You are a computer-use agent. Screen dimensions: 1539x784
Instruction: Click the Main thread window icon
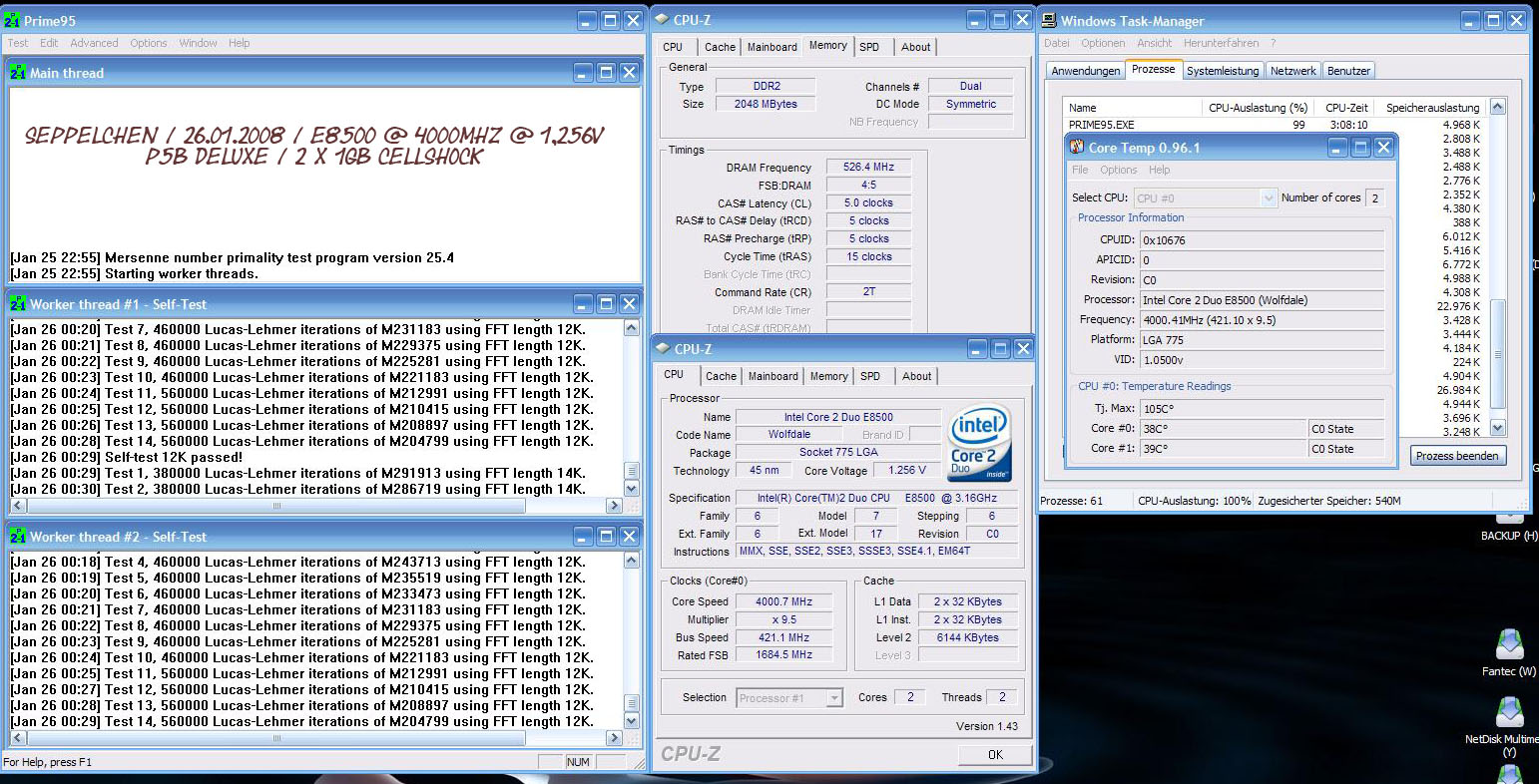[x=18, y=73]
